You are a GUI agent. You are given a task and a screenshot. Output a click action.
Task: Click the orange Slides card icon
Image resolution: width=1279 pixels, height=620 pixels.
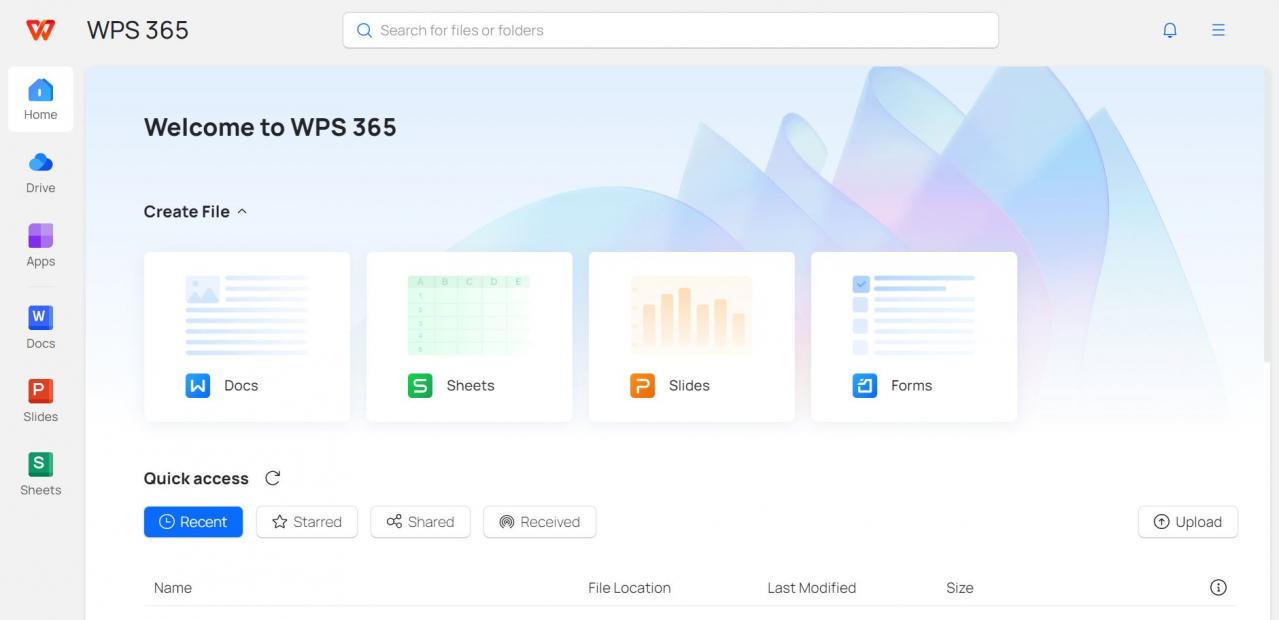(x=642, y=385)
